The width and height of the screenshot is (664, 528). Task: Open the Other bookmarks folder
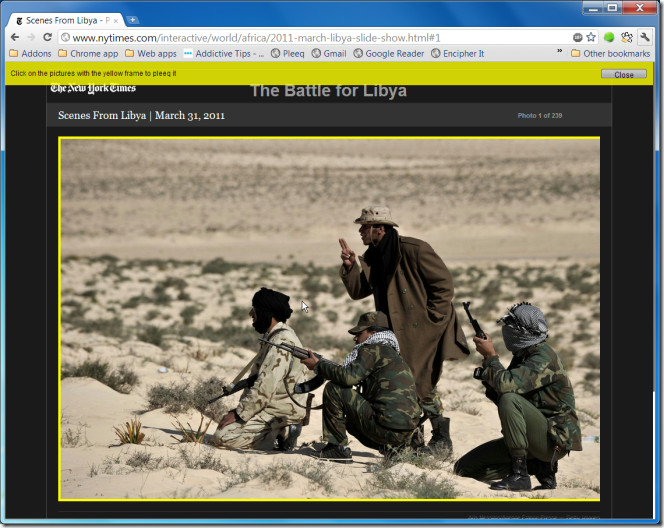(x=611, y=53)
